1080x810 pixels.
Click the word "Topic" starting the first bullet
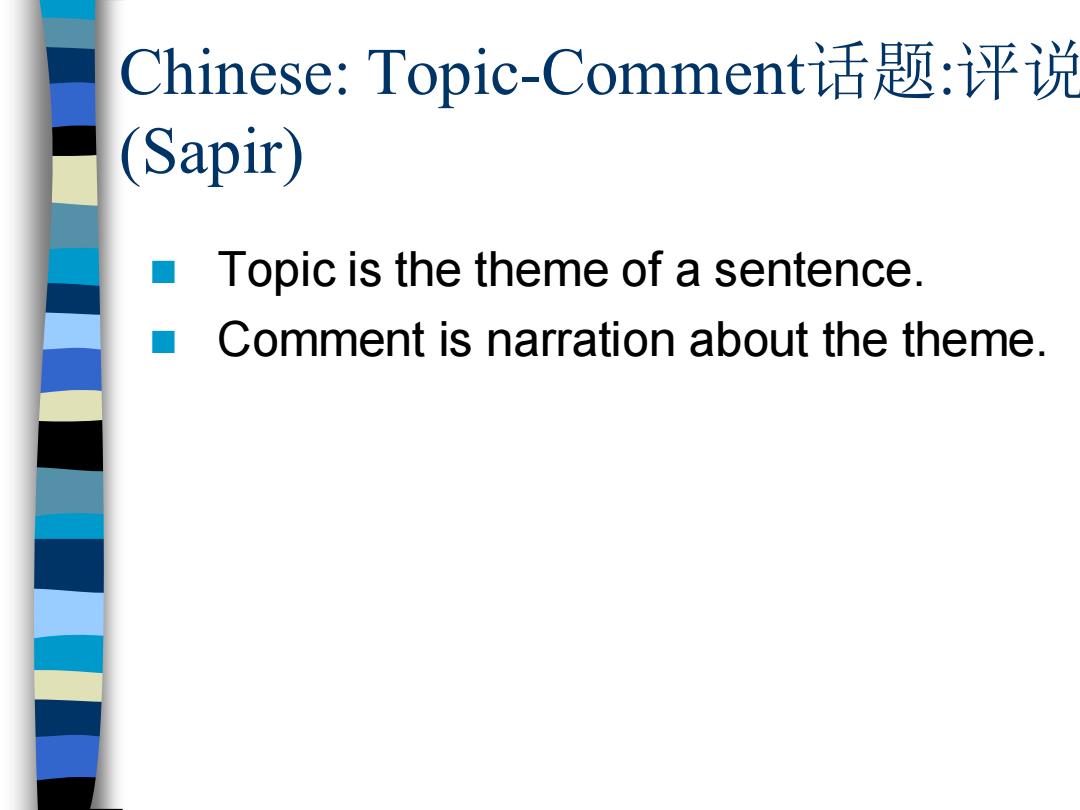(x=277, y=270)
